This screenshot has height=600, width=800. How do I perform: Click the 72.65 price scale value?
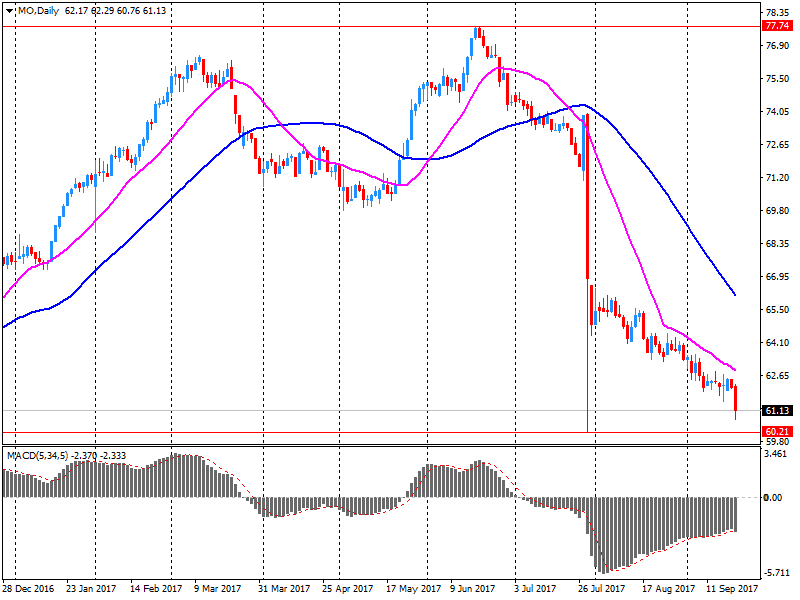777,144
